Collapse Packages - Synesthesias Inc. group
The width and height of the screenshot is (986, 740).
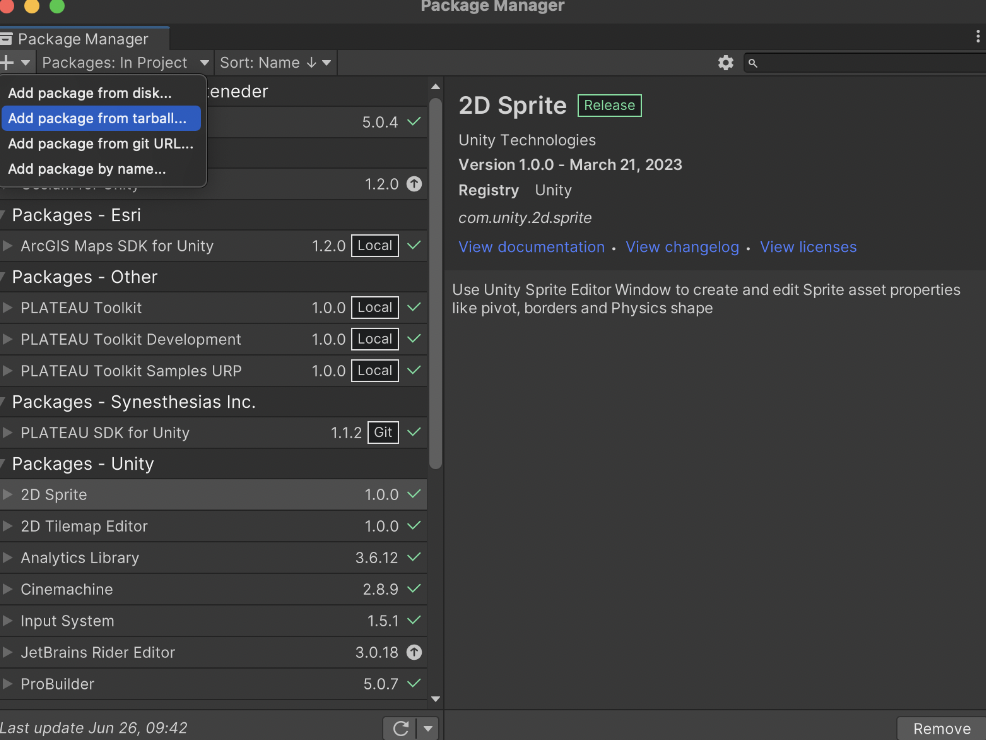point(3,402)
